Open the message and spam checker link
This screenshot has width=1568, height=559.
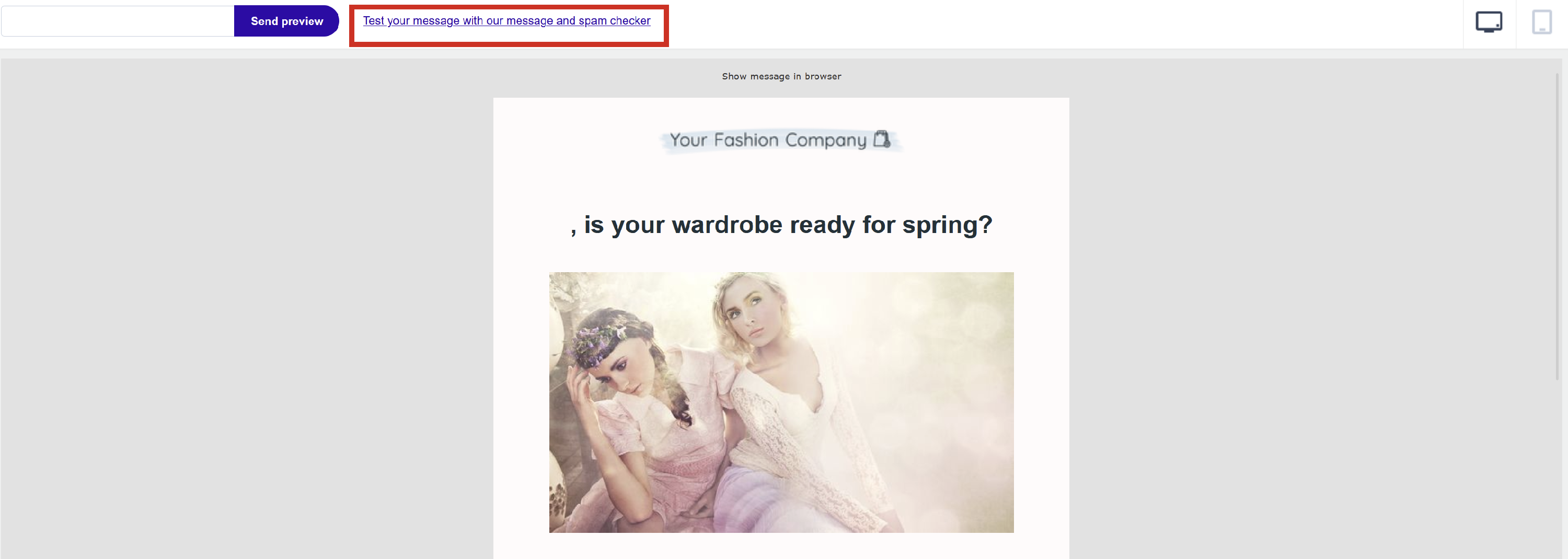[506, 21]
